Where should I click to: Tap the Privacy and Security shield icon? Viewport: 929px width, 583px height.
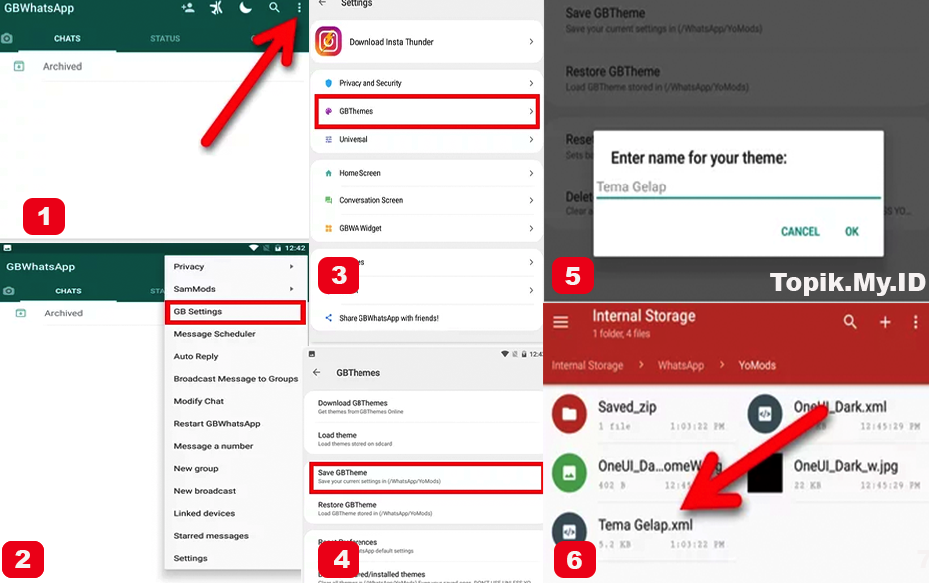(329, 83)
